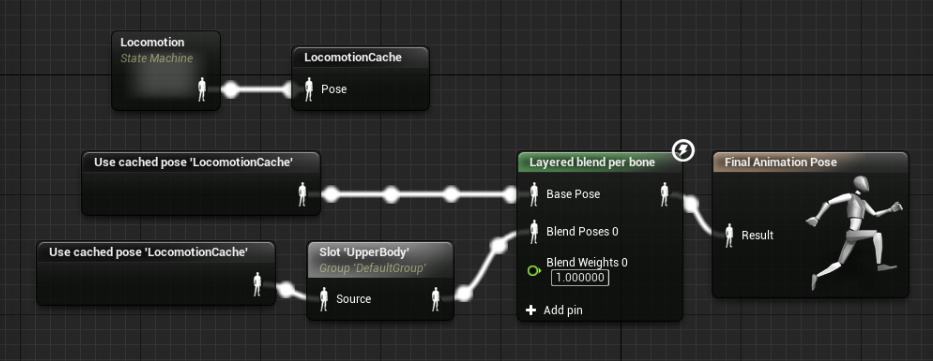Screen dimensions: 933x361
Task: Click Layered blend per bone output pin
Action: point(665,194)
